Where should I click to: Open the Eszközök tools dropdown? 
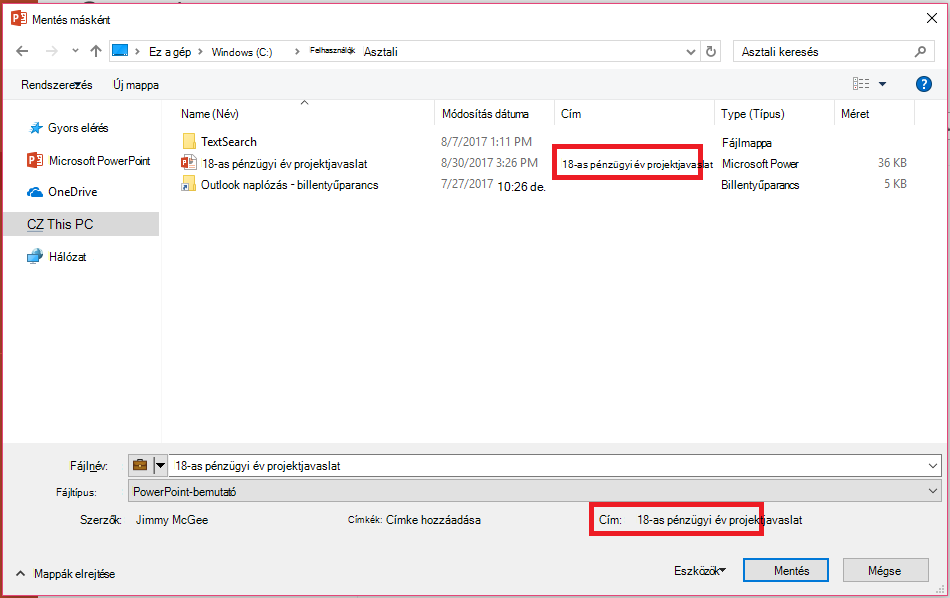click(x=700, y=571)
